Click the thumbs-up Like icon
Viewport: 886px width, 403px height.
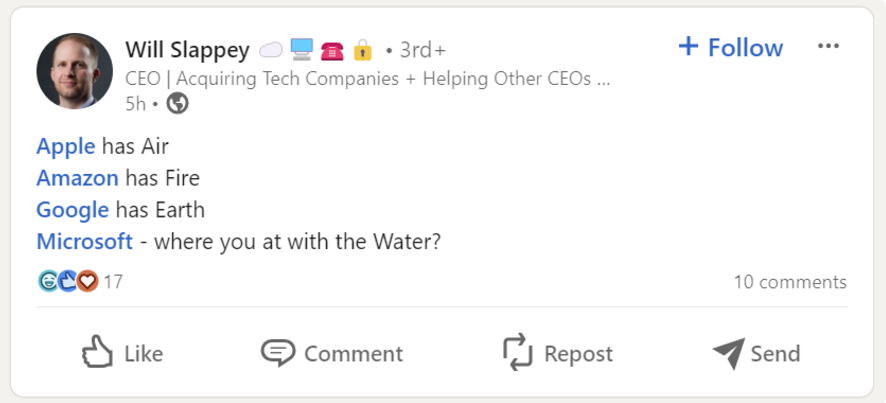pos(96,352)
